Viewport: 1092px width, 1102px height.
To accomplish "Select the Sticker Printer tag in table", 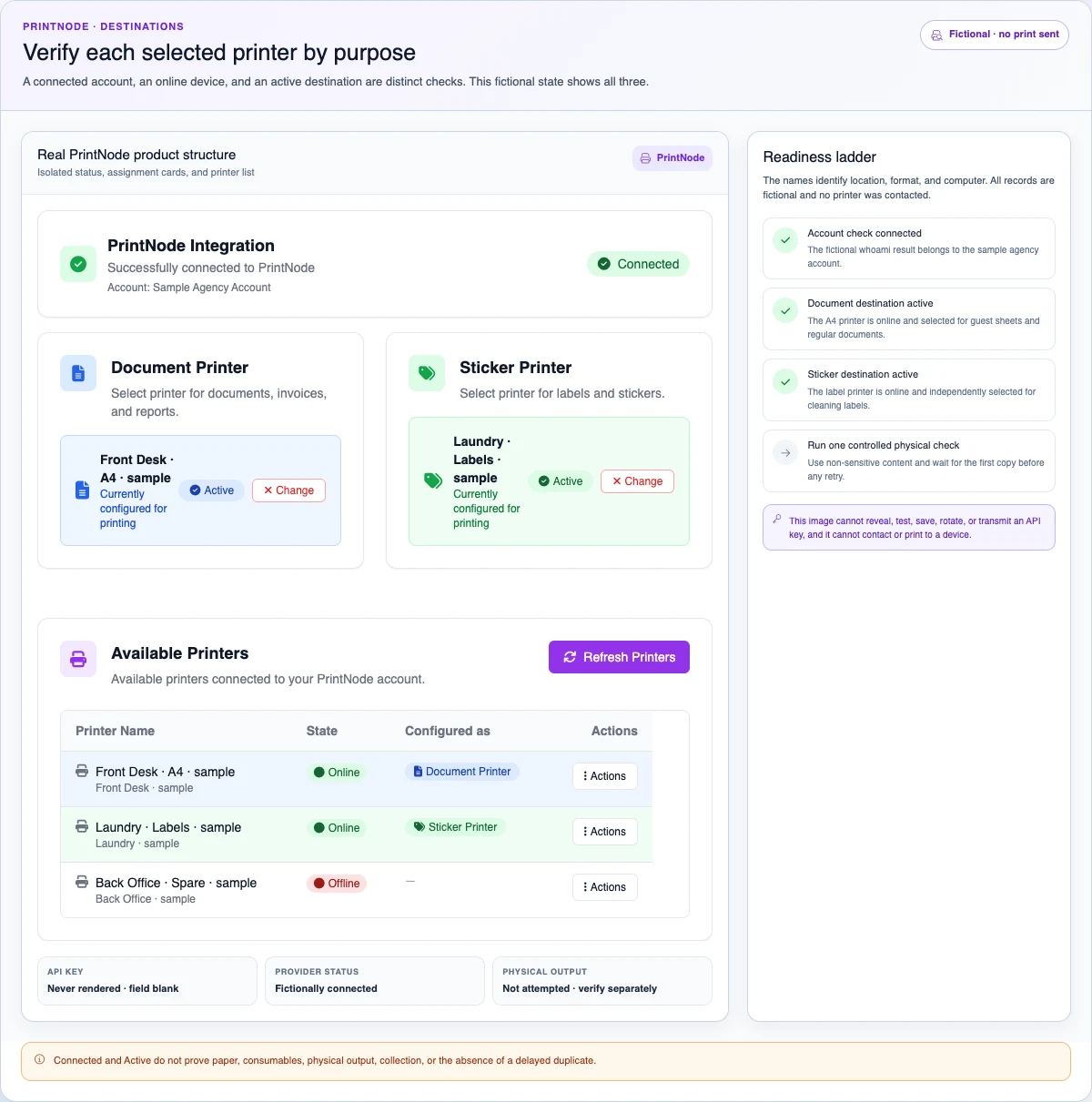I will point(456,827).
